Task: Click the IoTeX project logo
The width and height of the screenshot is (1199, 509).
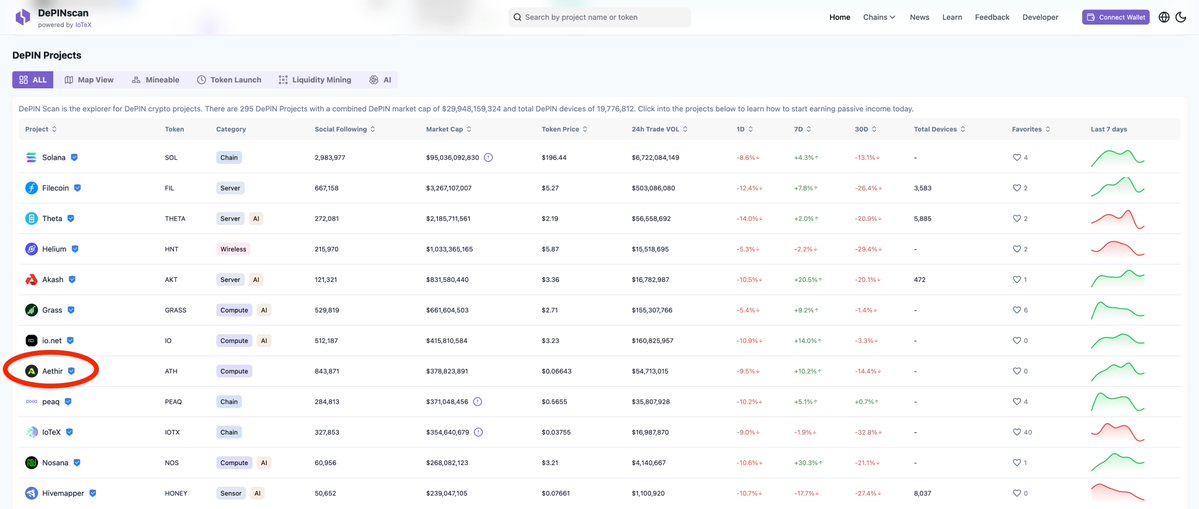Action: (x=31, y=432)
